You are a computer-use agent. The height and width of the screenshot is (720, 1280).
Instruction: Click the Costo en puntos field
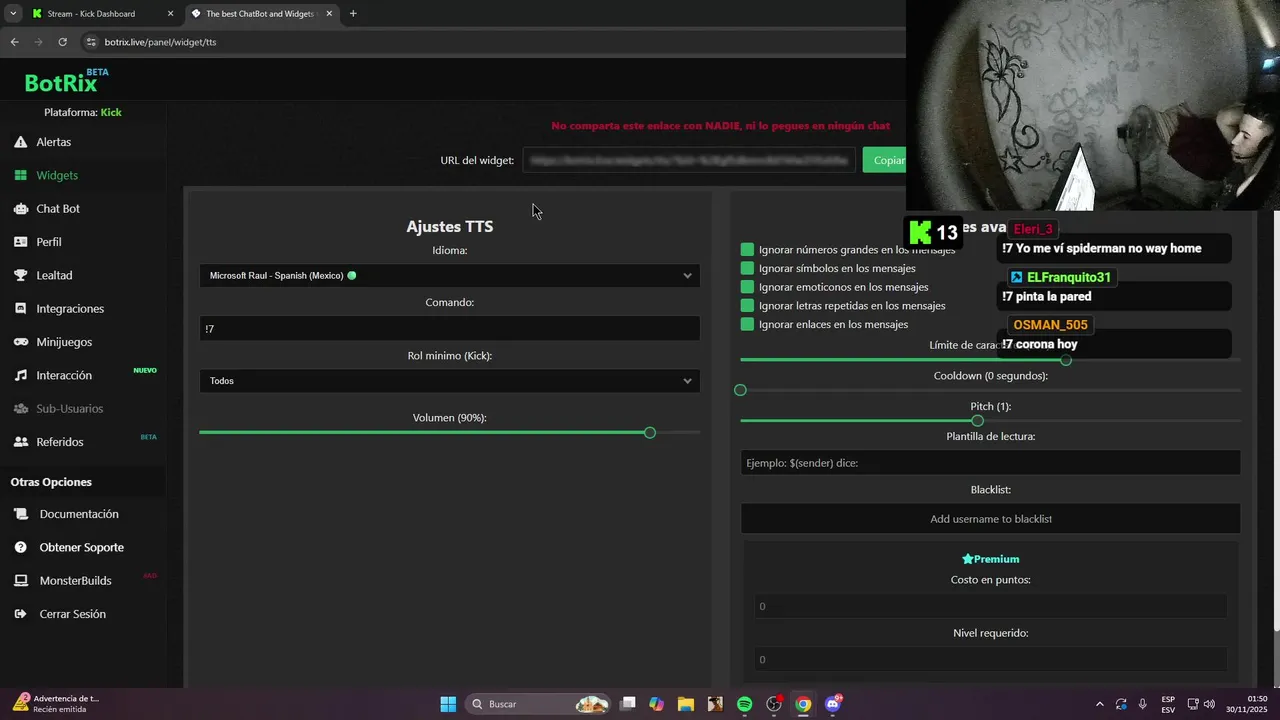click(990, 606)
